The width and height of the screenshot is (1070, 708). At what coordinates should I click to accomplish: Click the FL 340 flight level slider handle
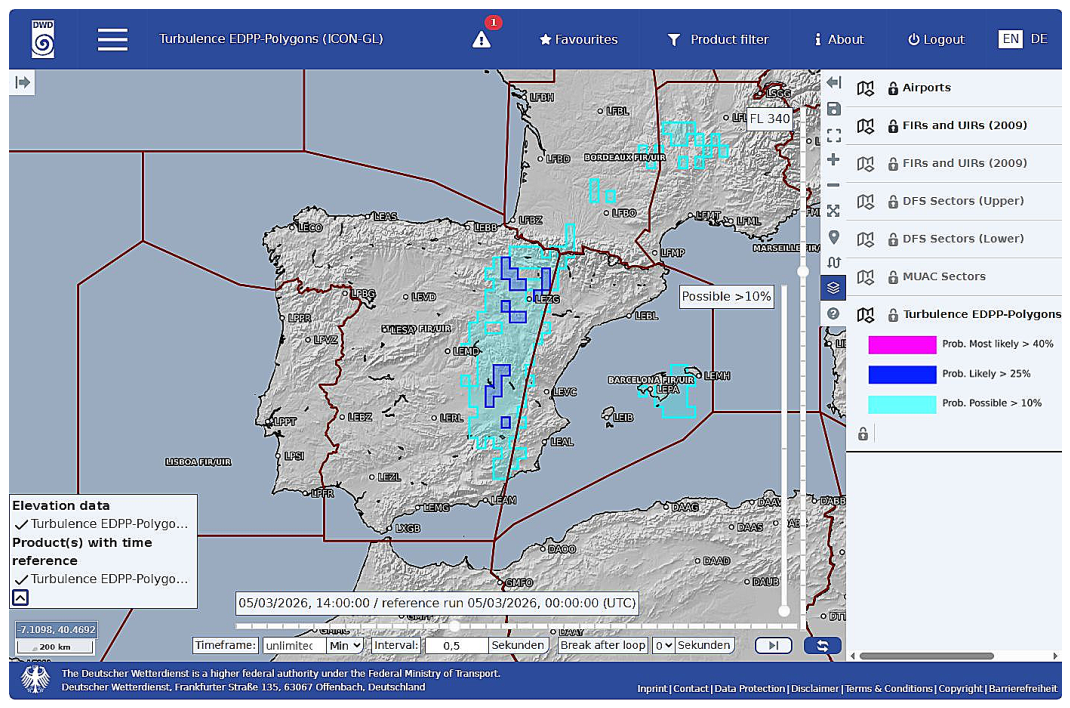[x=803, y=271]
